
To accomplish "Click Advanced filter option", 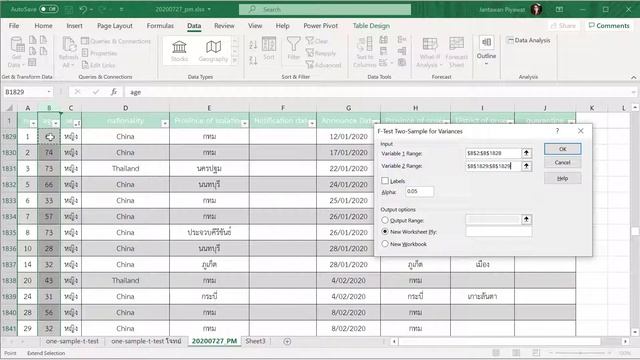I will [x=323, y=65].
